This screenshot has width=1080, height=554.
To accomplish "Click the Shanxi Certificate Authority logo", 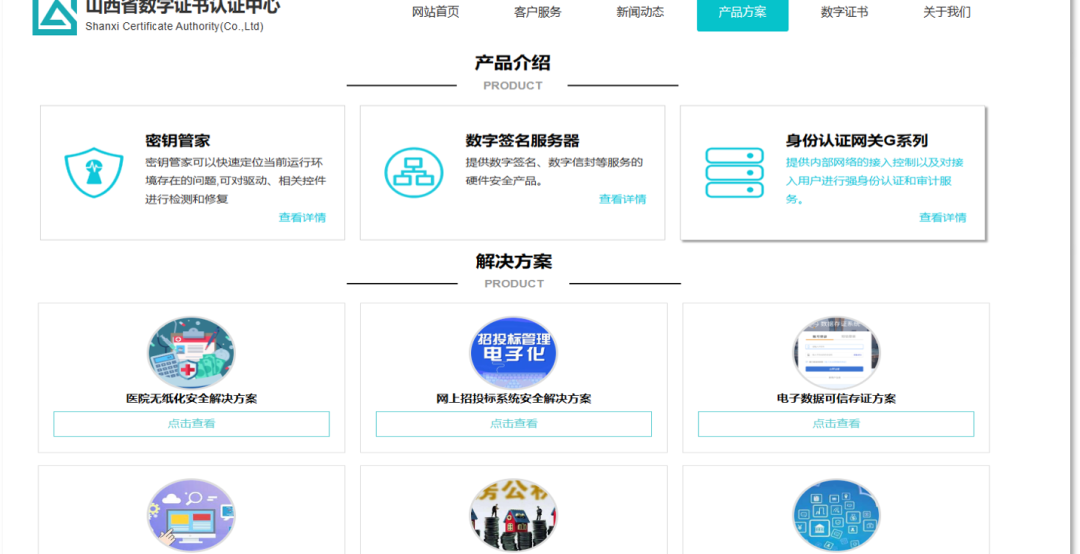I will click(54, 15).
